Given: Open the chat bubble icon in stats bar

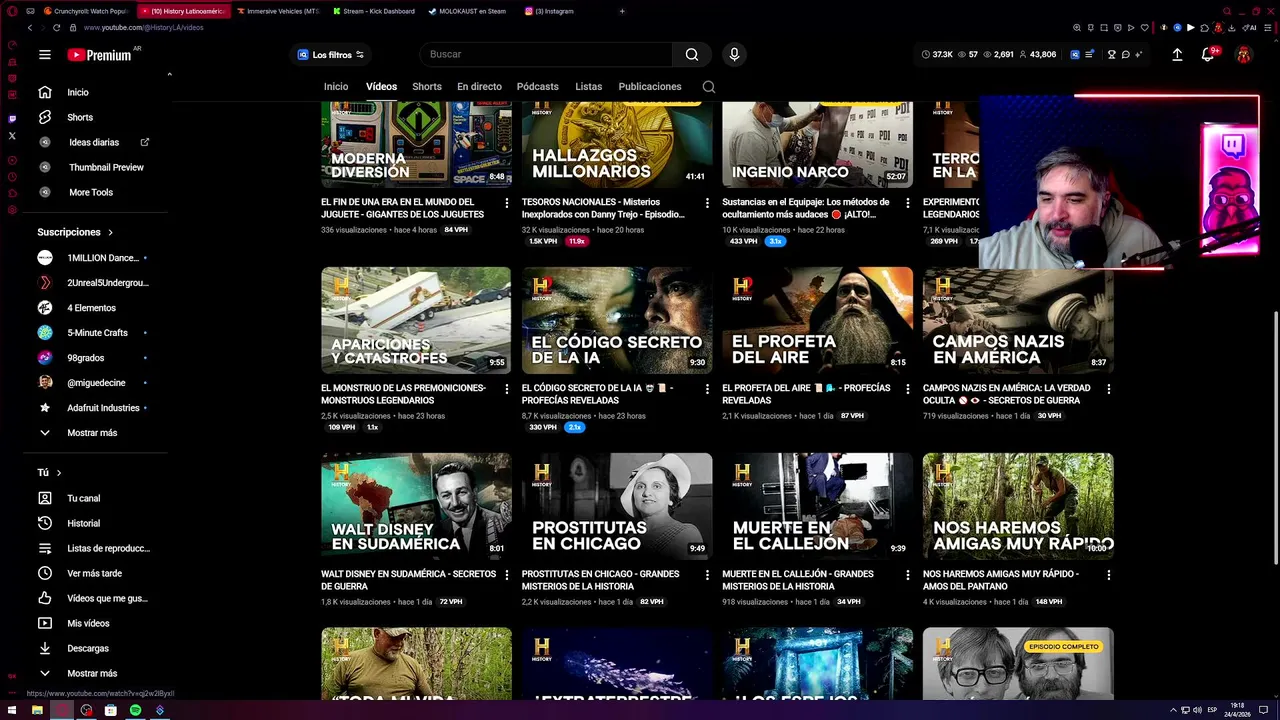Looking at the screenshot, I should 1125,55.
